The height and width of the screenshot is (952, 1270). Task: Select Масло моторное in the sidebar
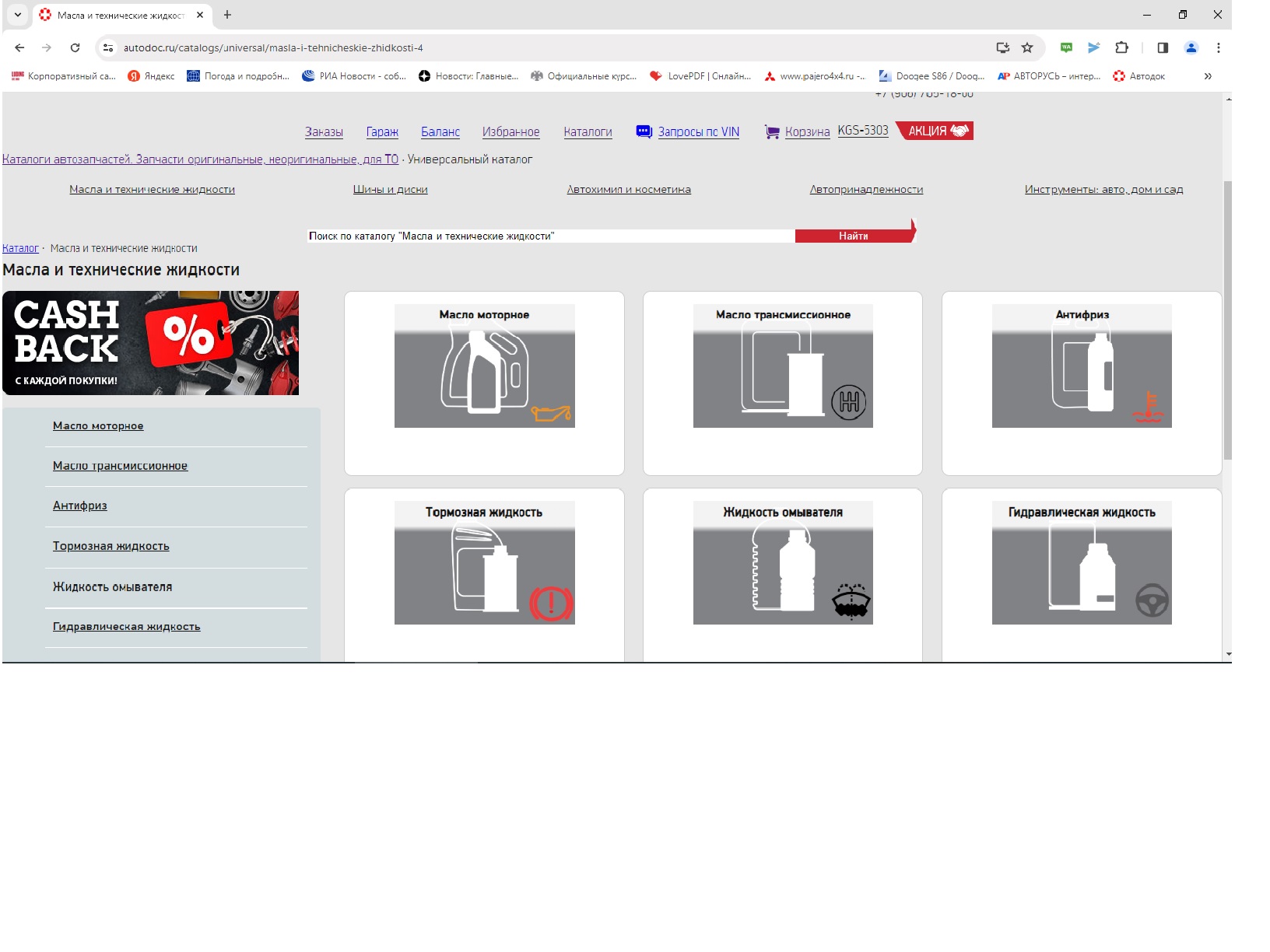coord(98,425)
